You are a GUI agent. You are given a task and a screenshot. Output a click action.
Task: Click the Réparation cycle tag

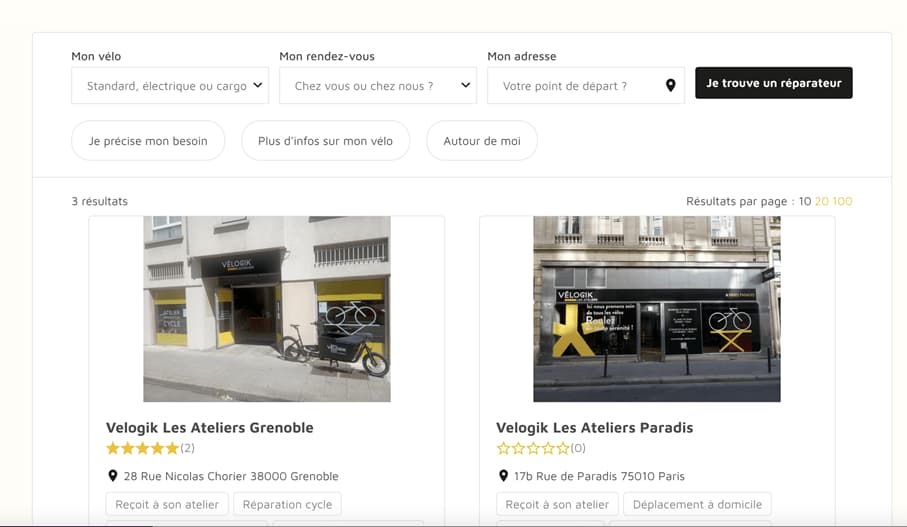(x=287, y=504)
